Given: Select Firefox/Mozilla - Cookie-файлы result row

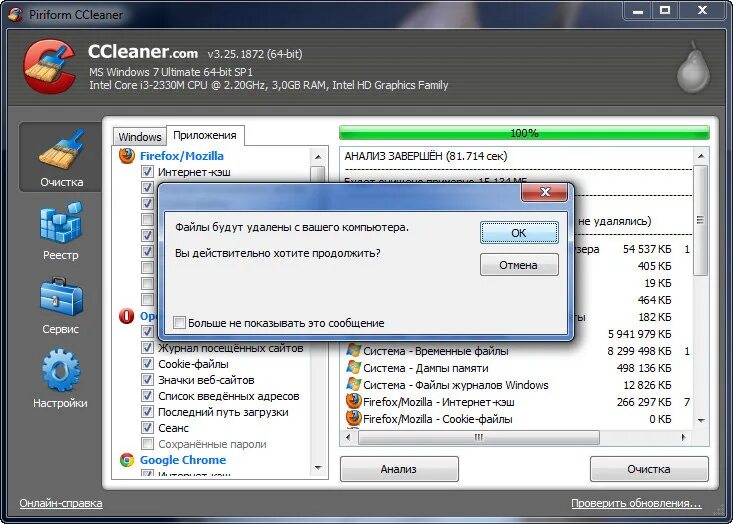Looking at the screenshot, I should click(x=518, y=418).
